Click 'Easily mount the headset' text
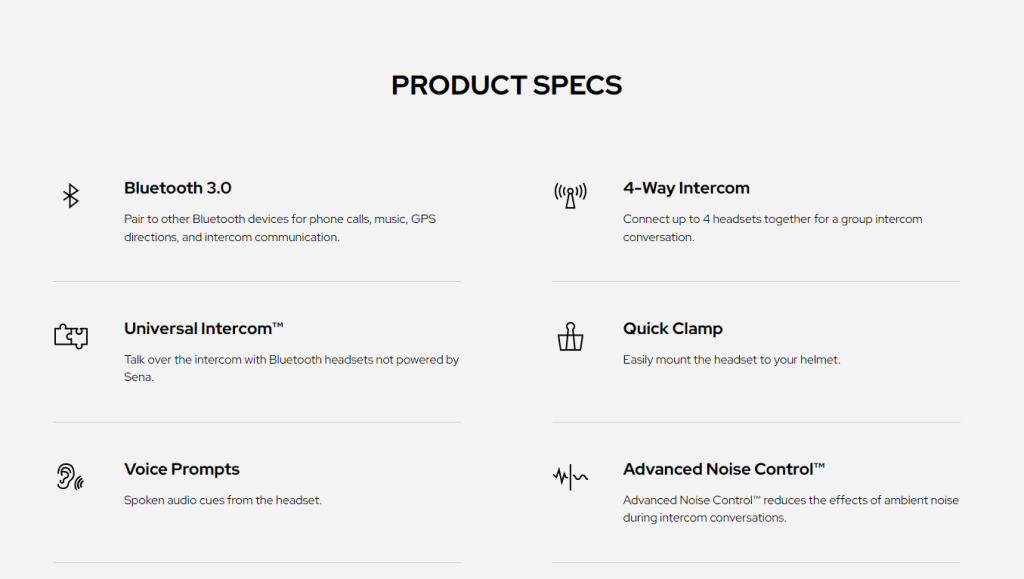Viewport: 1024px width, 579px height. click(731, 360)
